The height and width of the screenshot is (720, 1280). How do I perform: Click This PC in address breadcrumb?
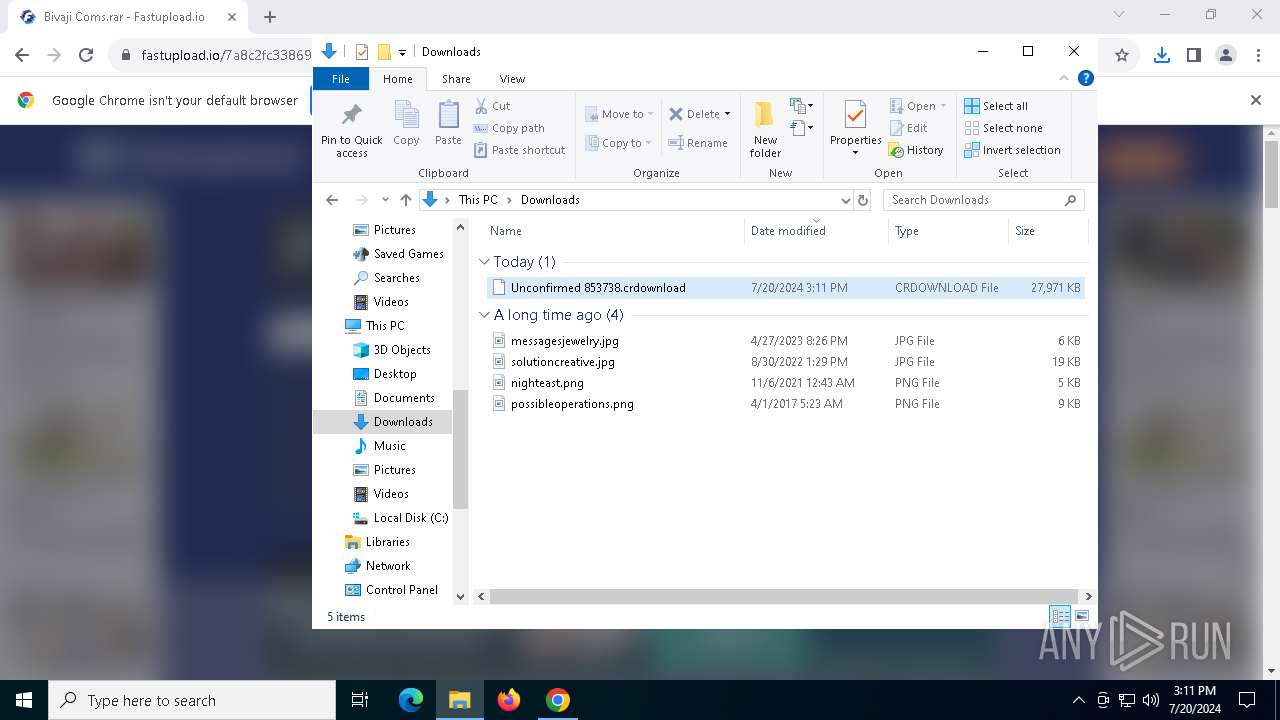478,200
